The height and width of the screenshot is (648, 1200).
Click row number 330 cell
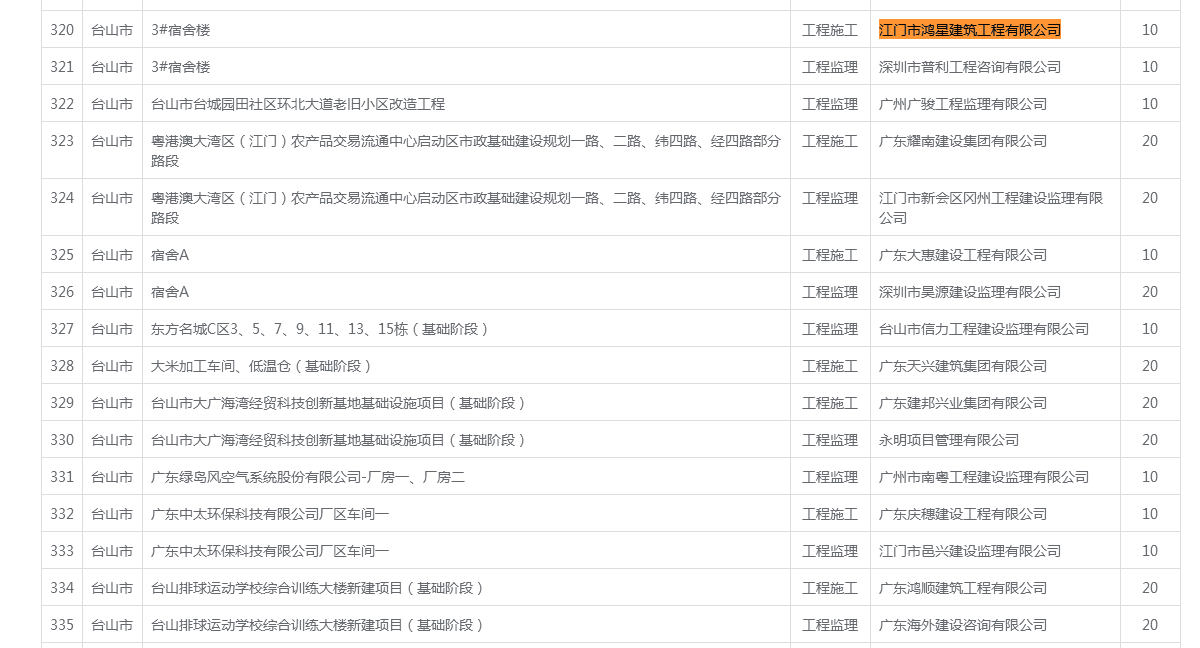coord(62,440)
